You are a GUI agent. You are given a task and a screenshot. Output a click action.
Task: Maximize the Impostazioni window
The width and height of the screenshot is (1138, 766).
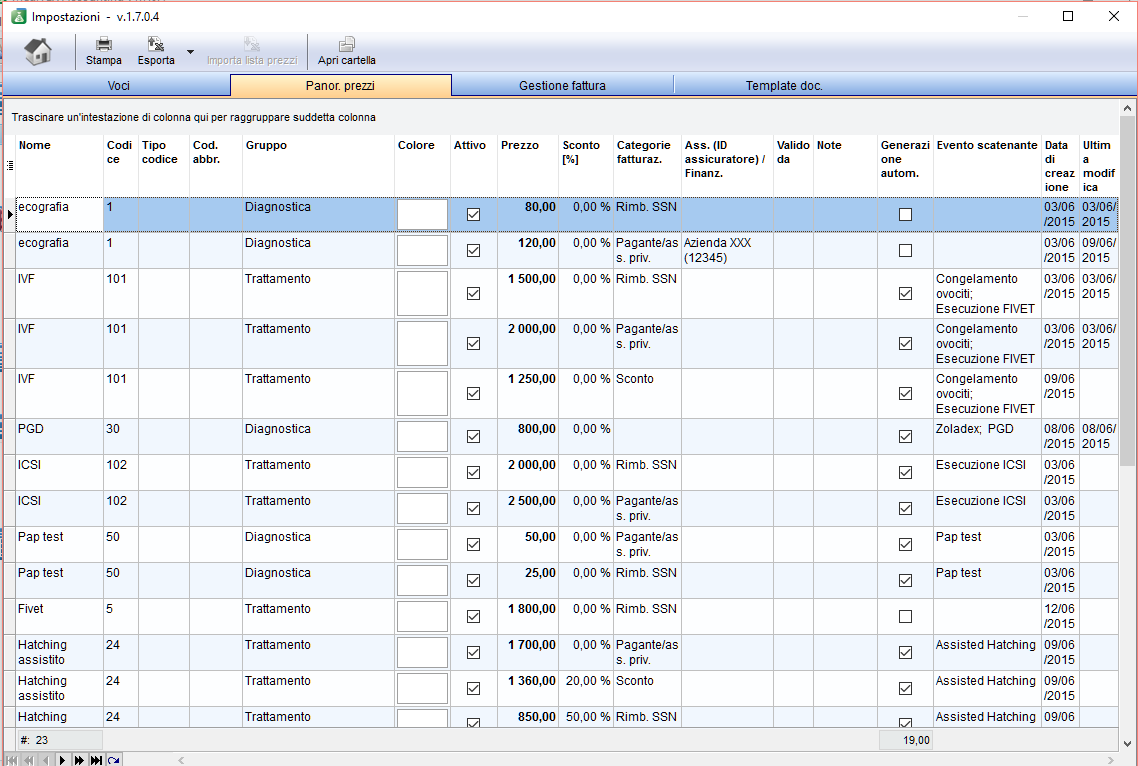pyautogui.click(x=1068, y=16)
